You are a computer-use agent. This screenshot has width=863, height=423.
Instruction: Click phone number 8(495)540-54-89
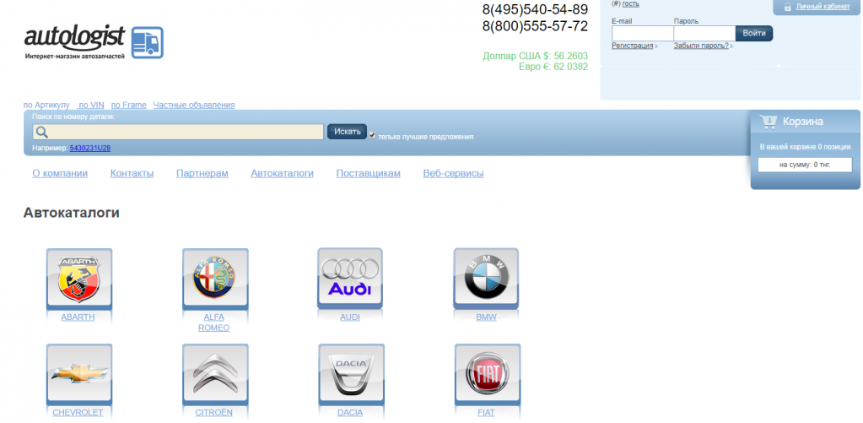click(x=535, y=10)
